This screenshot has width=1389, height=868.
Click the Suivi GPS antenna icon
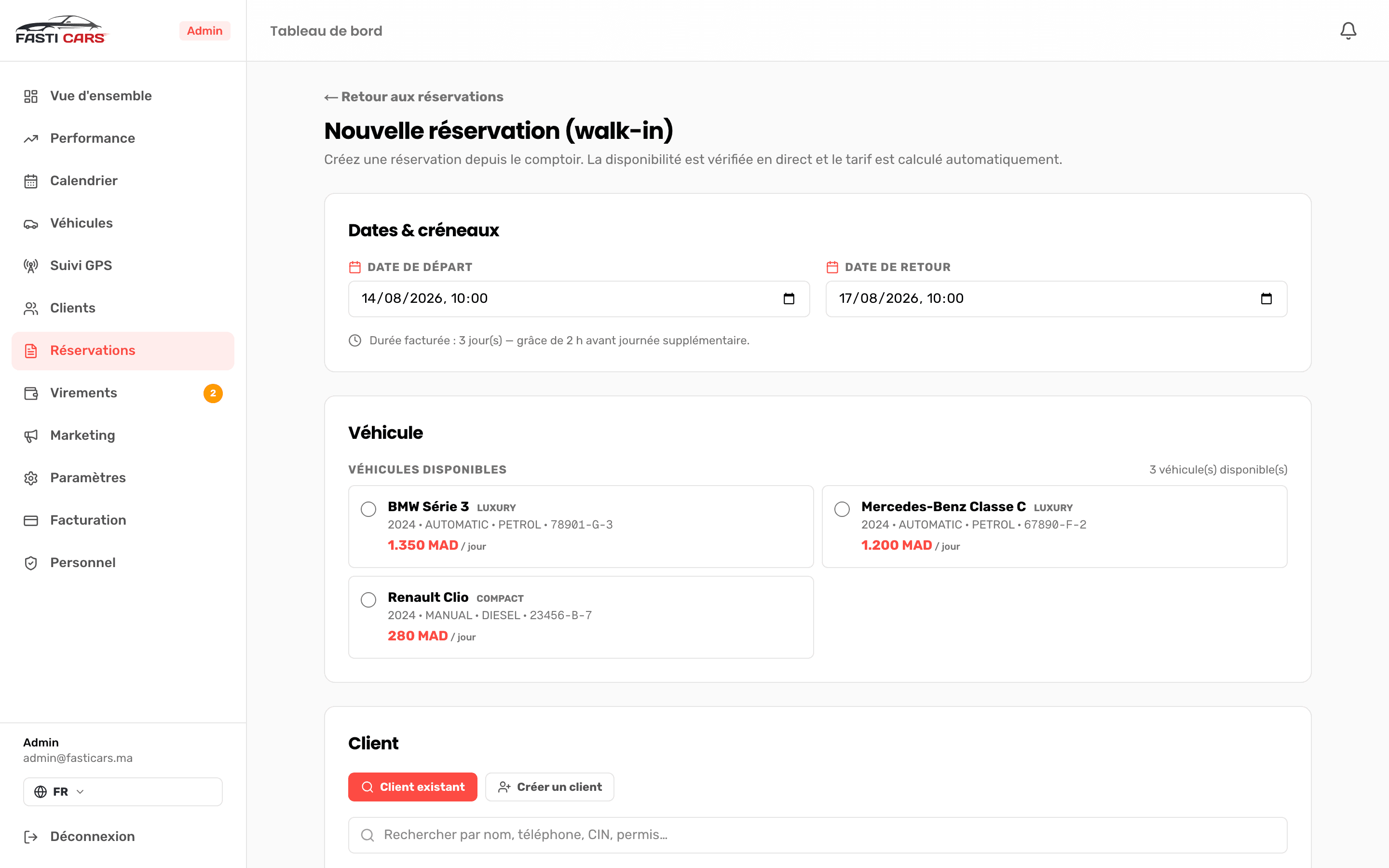click(31, 266)
